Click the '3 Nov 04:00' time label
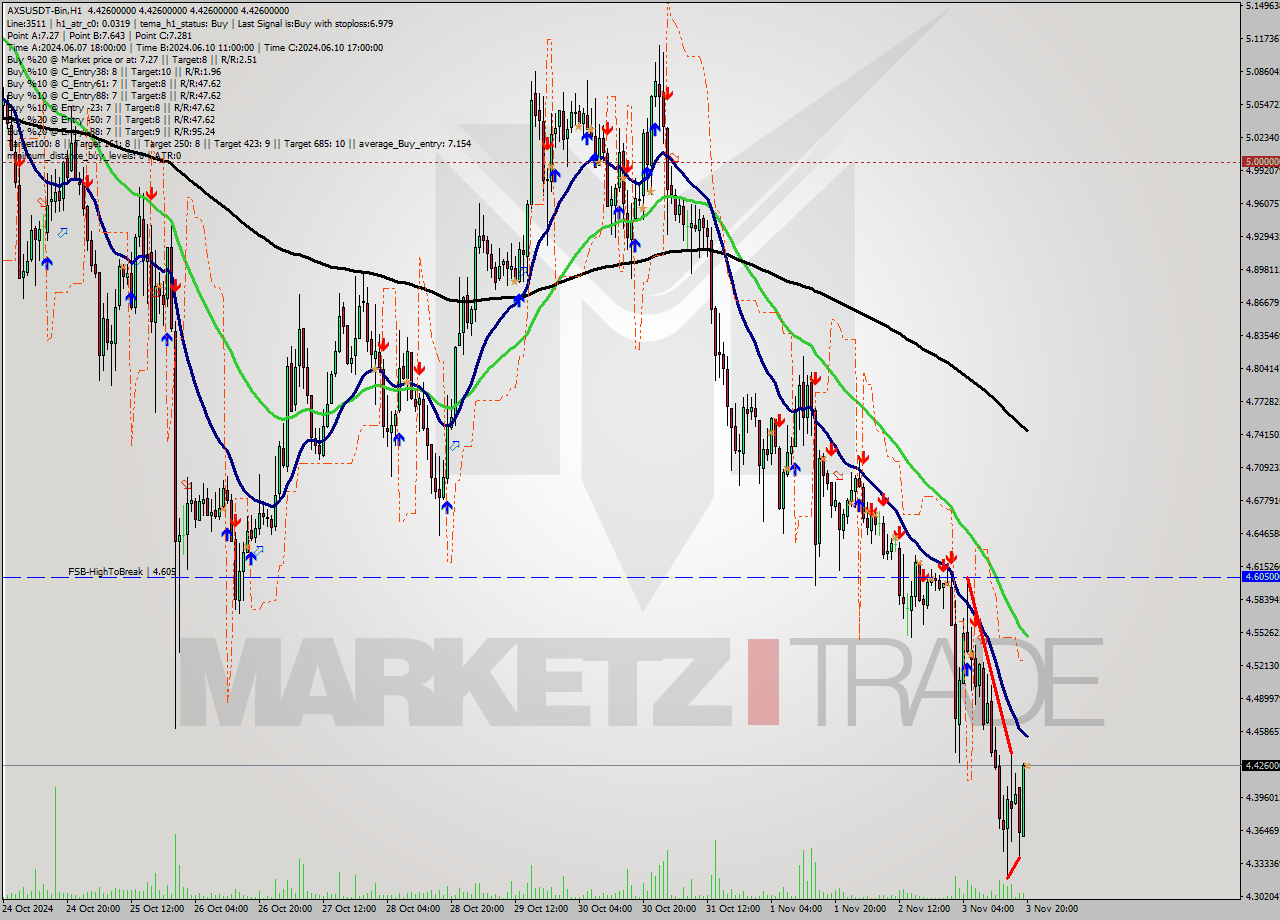The width and height of the screenshot is (1280, 920). click(988, 909)
